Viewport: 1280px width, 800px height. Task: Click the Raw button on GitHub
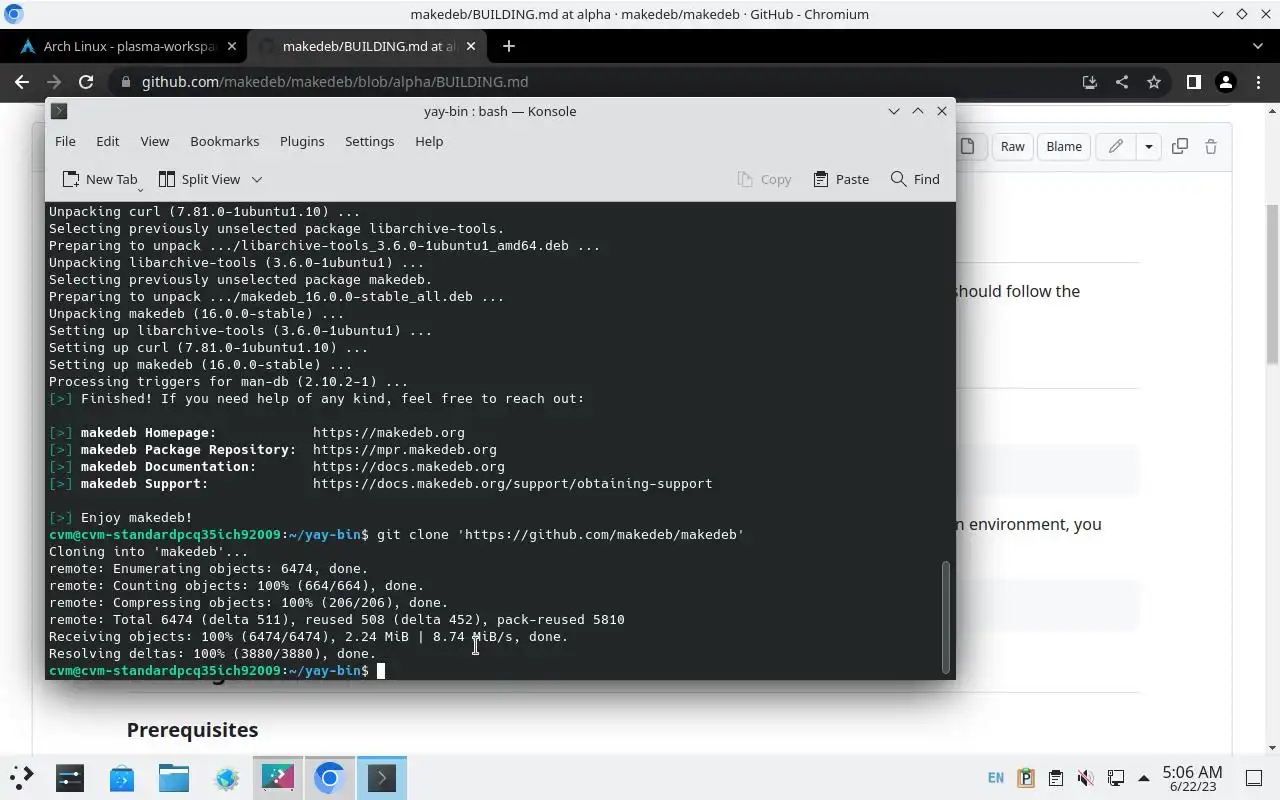pos(1012,146)
